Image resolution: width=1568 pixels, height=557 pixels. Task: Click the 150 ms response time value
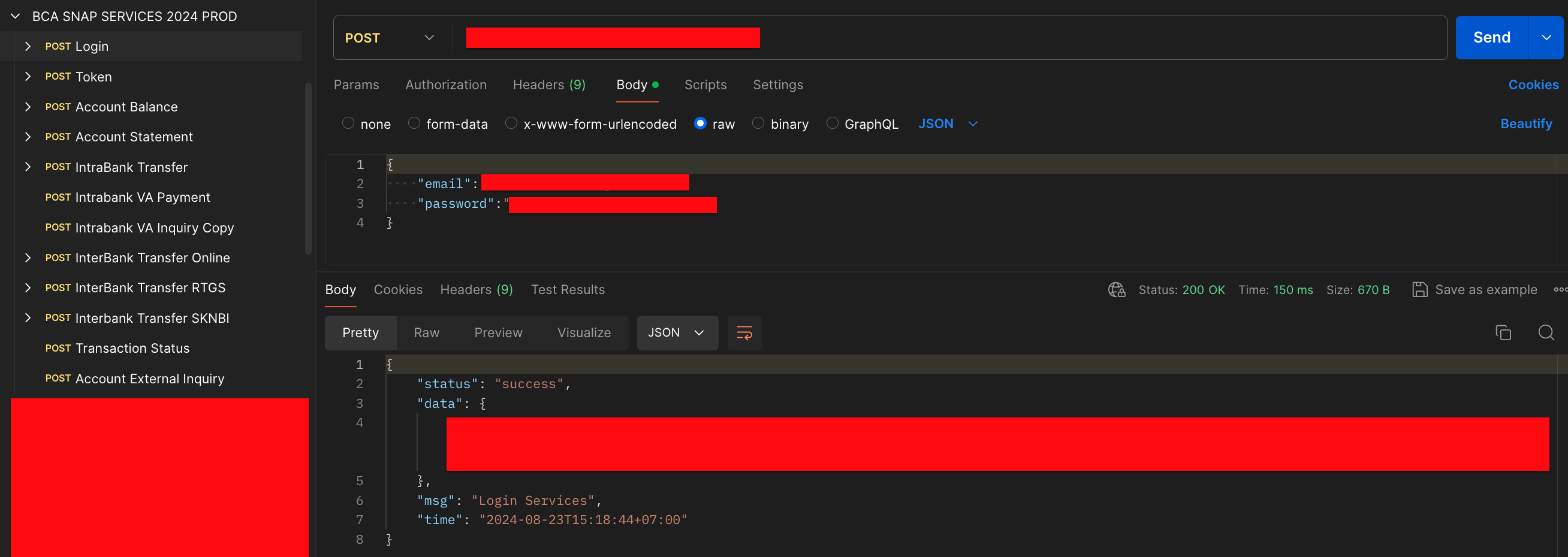click(1293, 289)
